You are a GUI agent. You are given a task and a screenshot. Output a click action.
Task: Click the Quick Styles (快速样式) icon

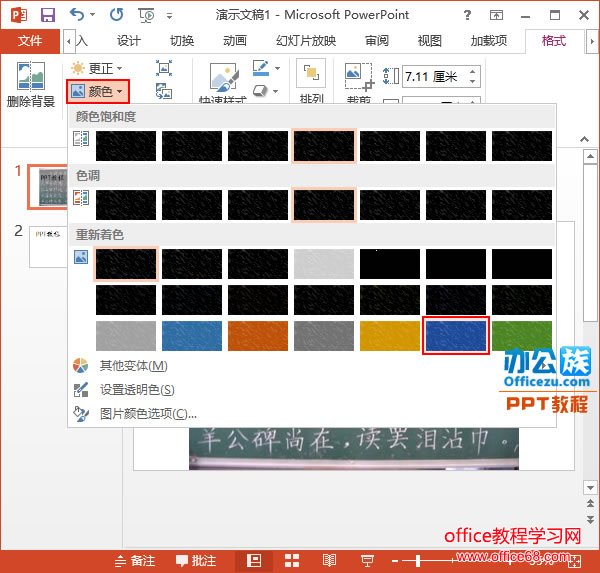(224, 78)
